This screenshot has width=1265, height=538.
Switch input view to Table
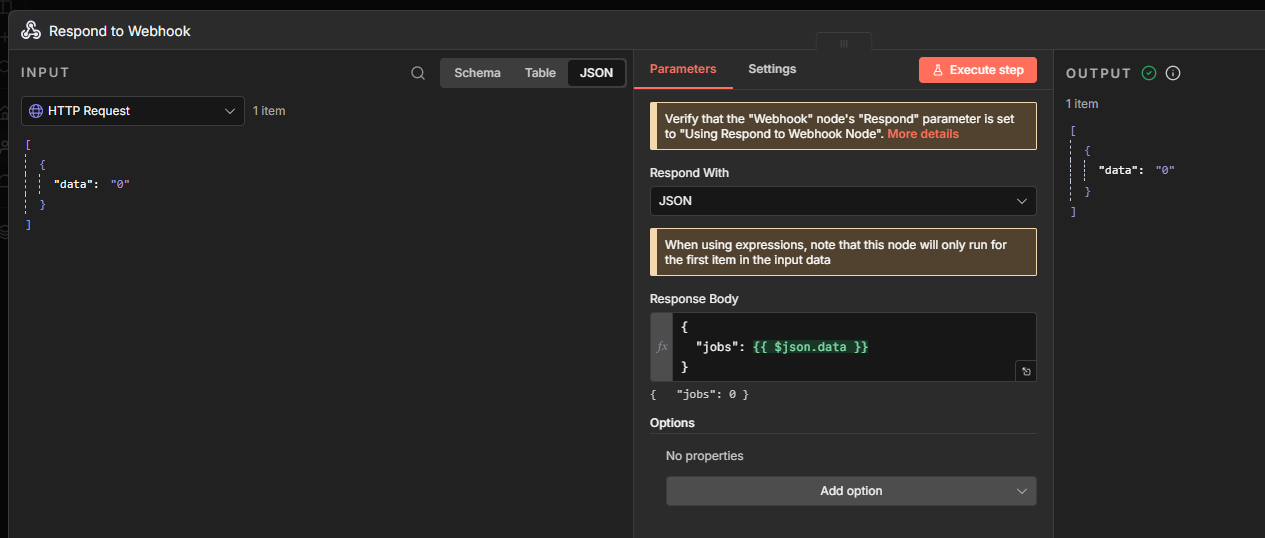(x=540, y=73)
